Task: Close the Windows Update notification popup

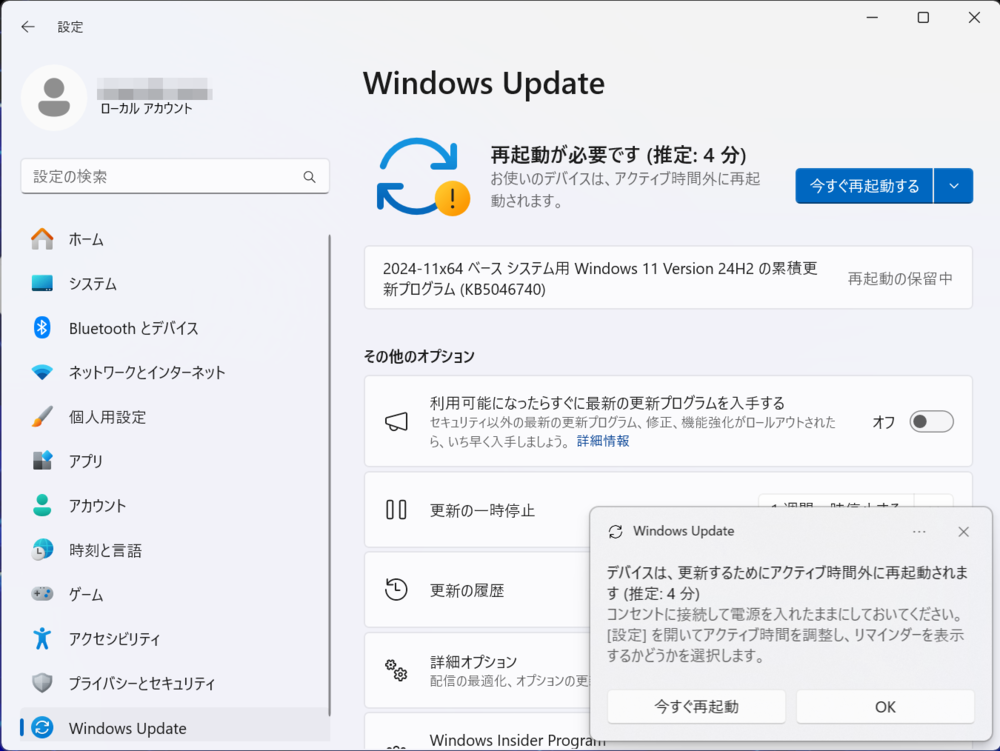Action: point(964,532)
